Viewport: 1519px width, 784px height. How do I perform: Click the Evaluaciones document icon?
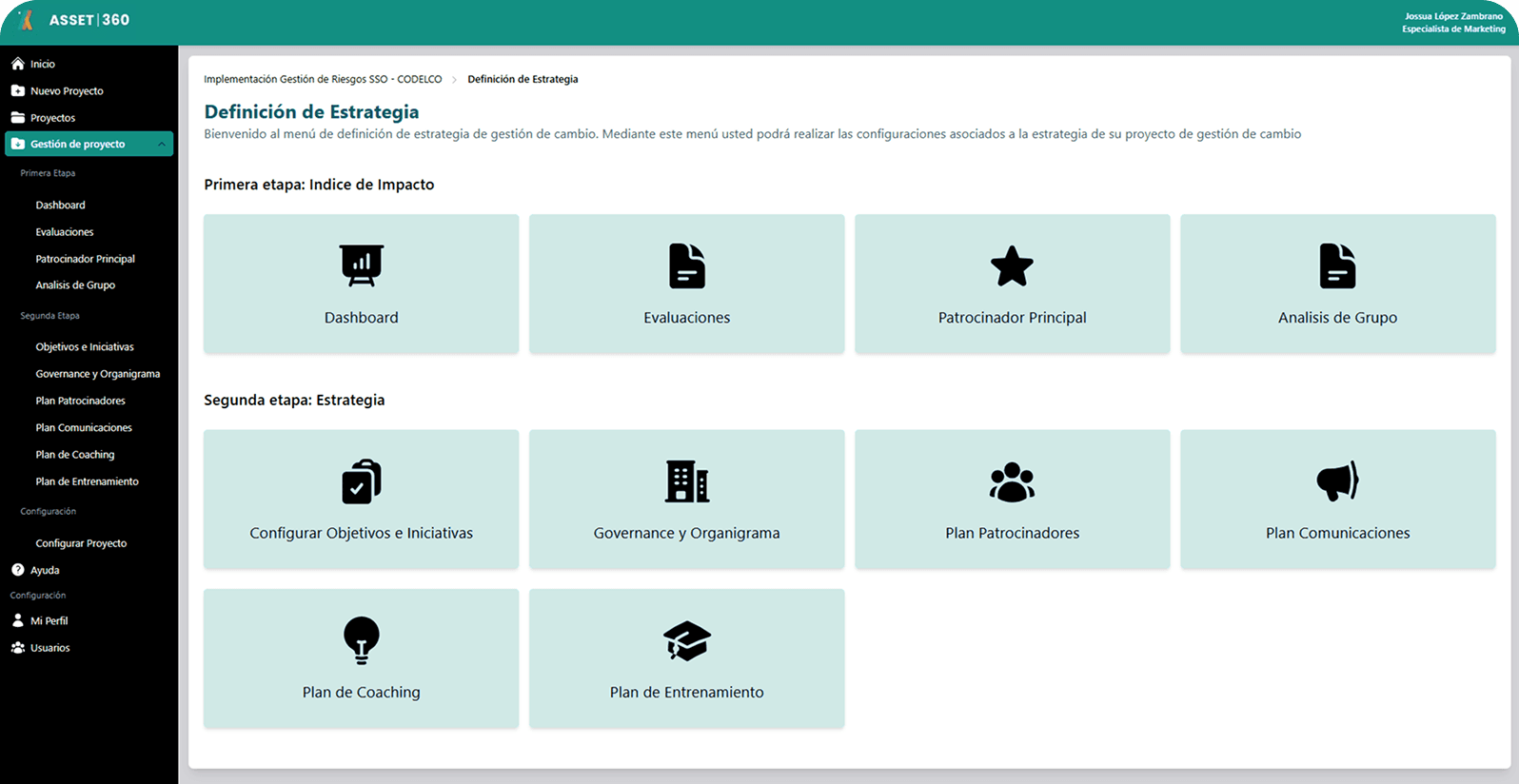pos(687,265)
